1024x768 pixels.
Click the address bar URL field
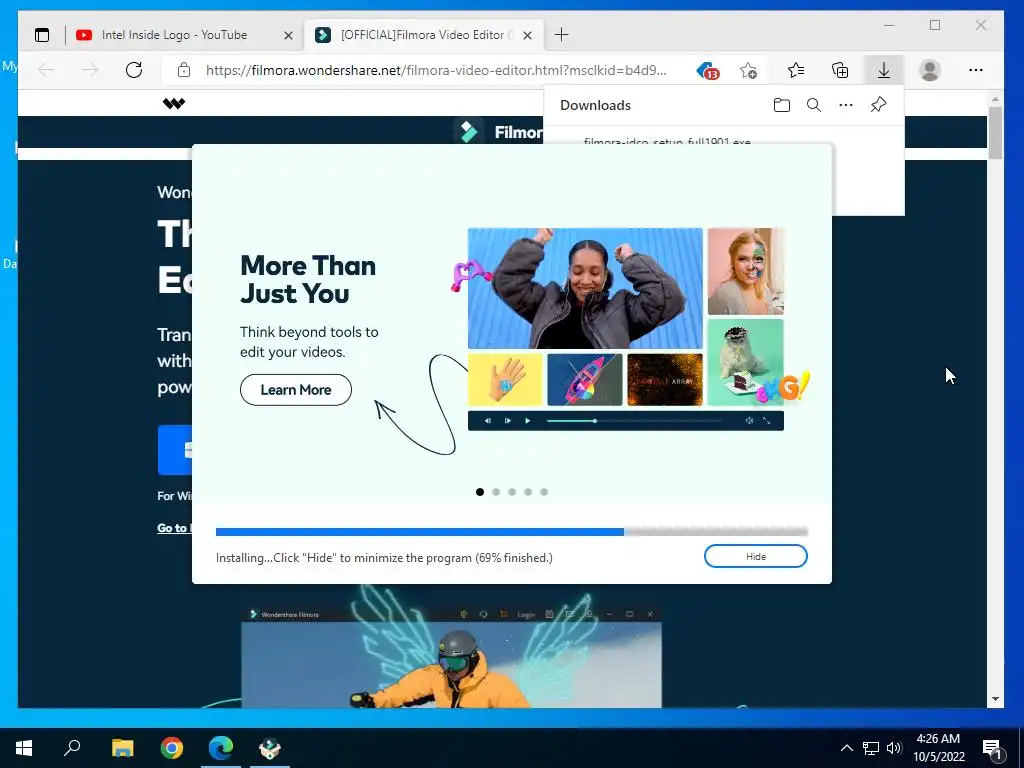[436, 70]
